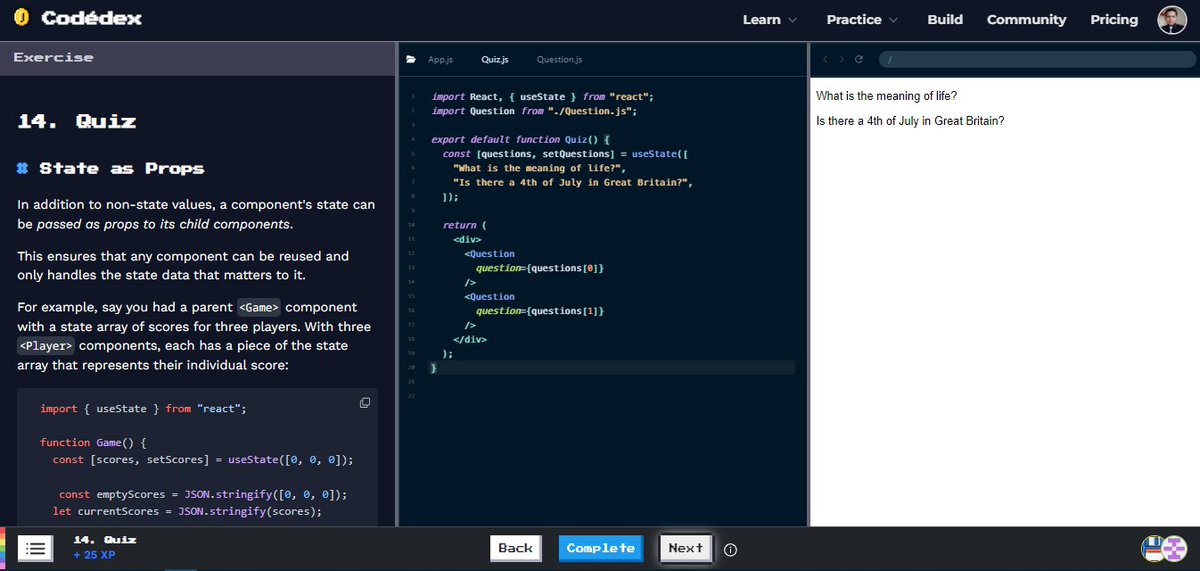
Task: Click the Next button
Action: tap(686, 548)
